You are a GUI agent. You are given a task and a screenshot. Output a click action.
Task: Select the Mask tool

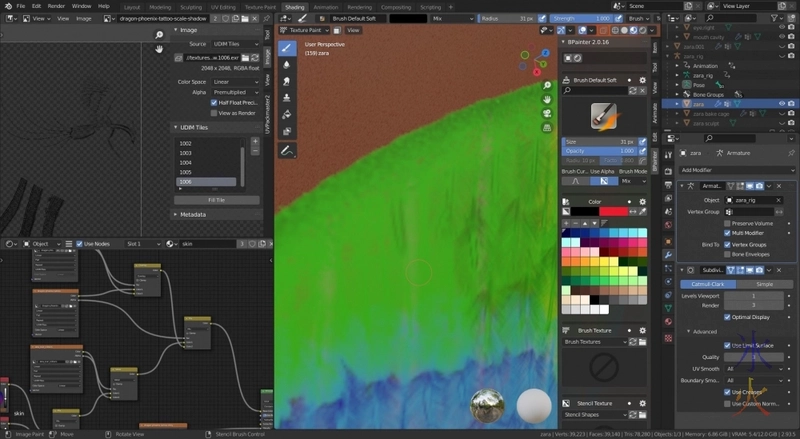[287, 131]
